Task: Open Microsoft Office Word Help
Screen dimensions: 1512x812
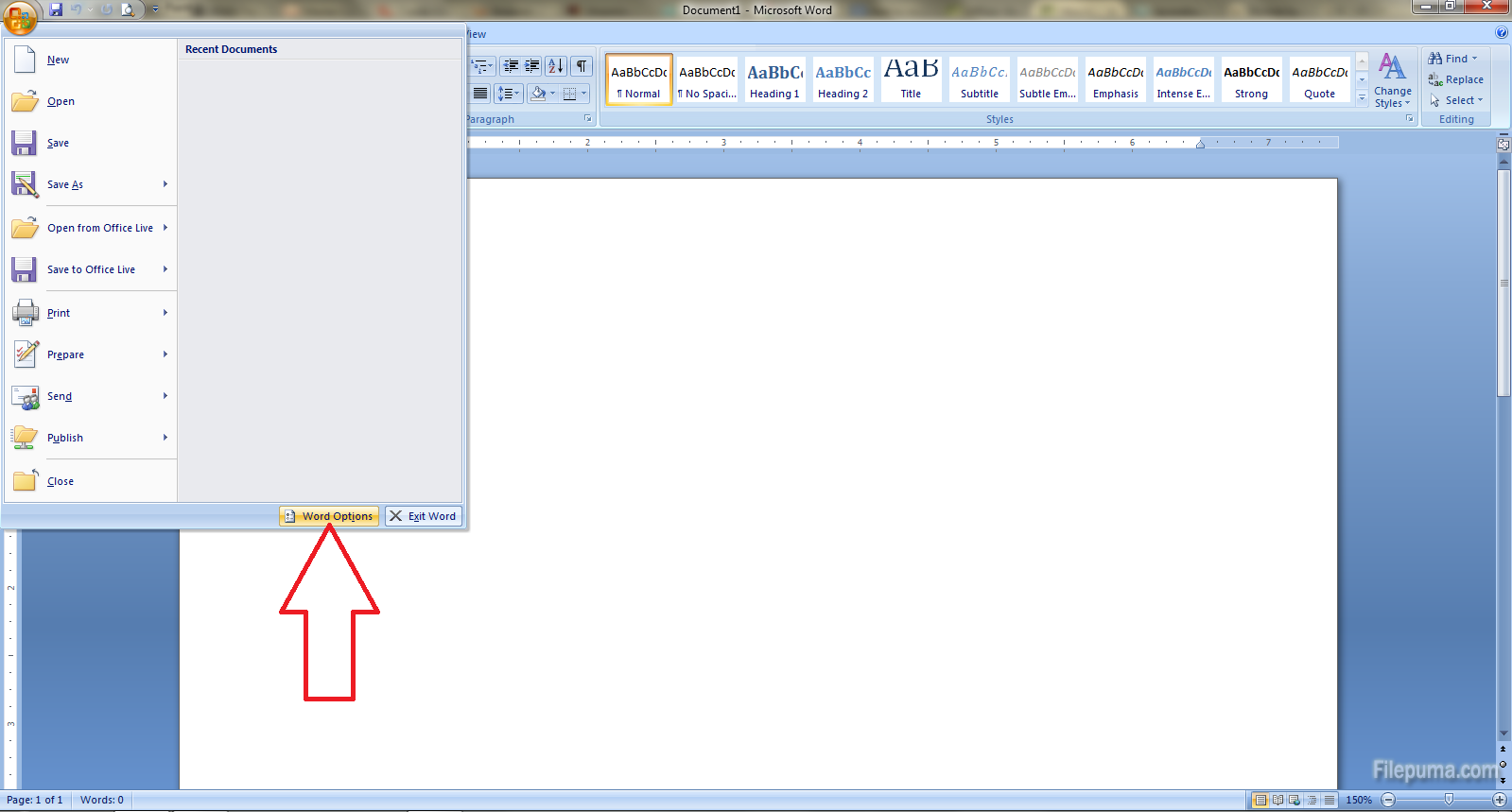Action: tap(1502, 33)
